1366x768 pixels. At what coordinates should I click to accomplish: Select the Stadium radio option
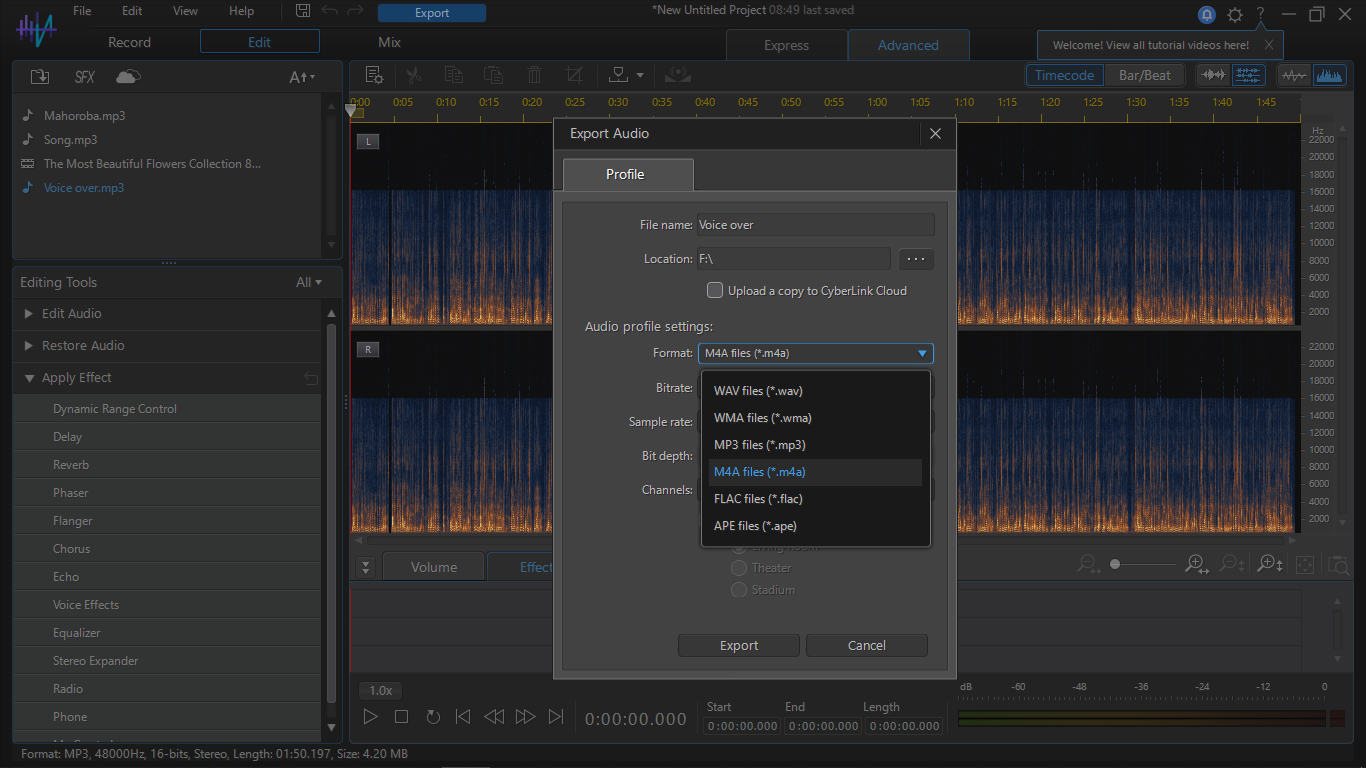(739, 590)
